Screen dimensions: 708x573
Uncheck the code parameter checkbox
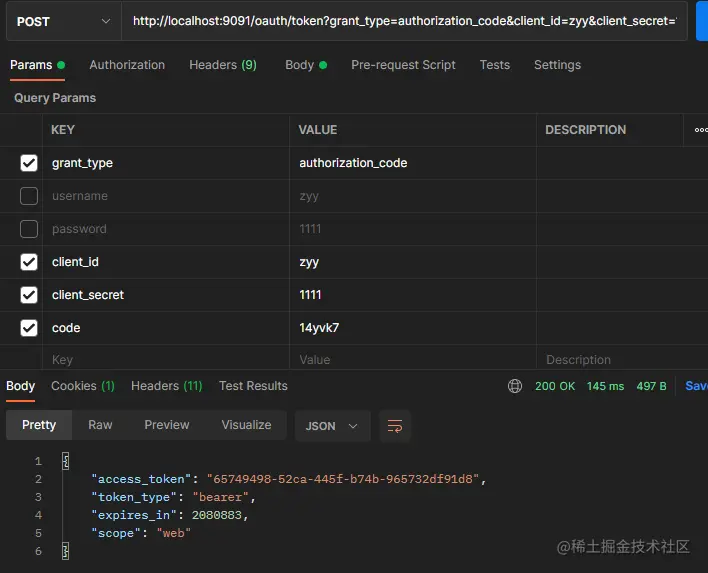pos(29,328)
